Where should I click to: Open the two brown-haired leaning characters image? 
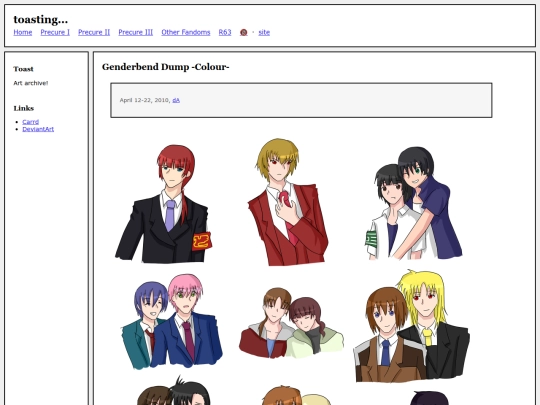[291, 323]
